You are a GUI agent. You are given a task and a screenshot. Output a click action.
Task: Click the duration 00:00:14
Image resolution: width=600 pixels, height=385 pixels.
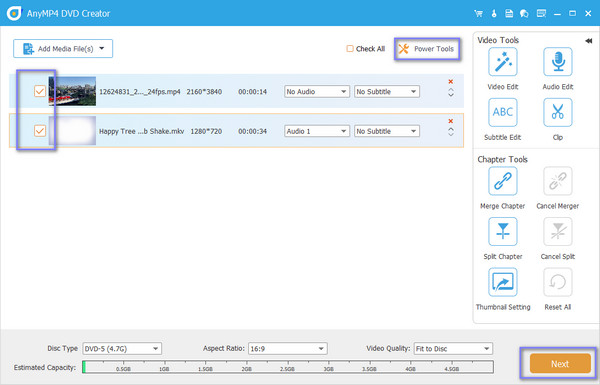tap(253, 92)
